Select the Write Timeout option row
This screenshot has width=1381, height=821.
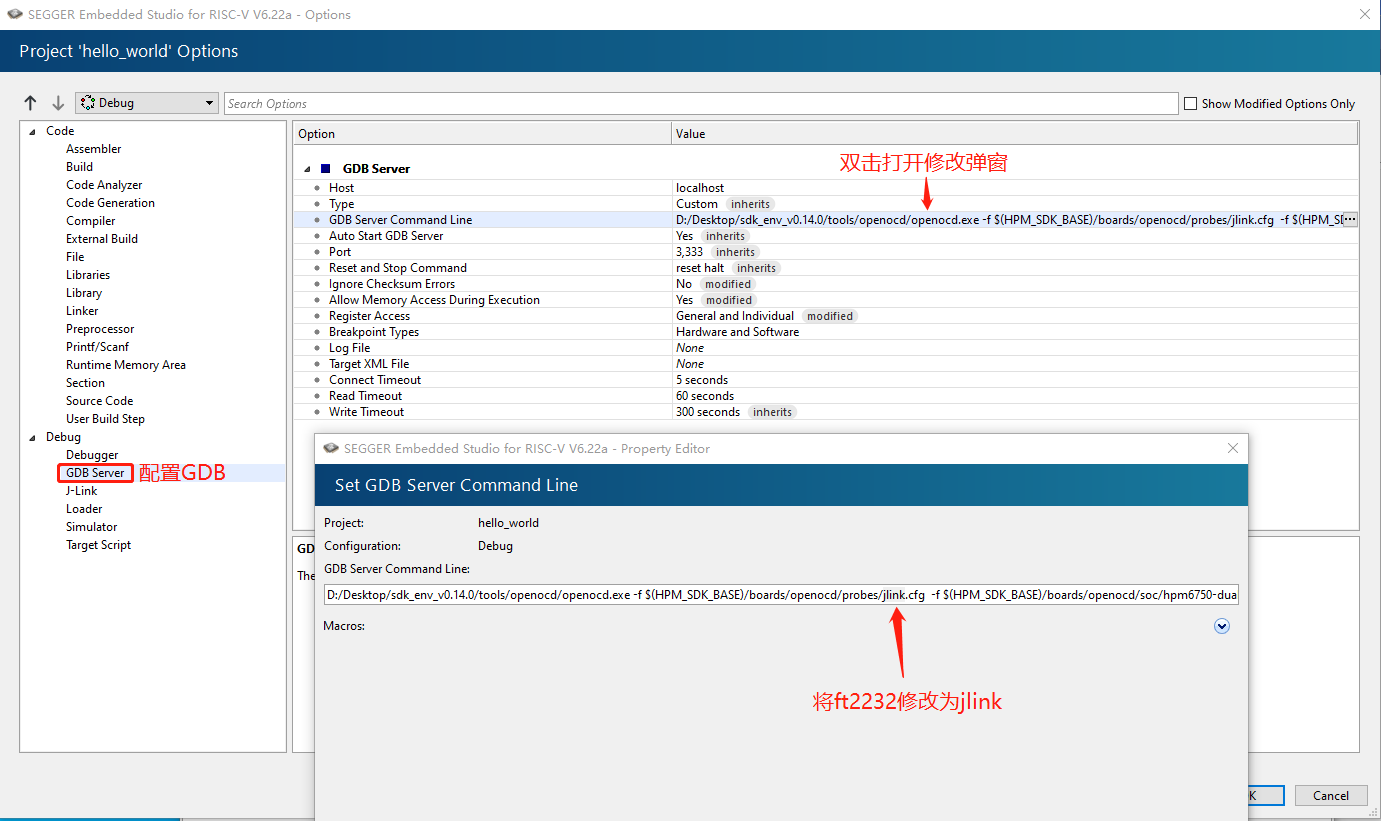click(826, 412)
